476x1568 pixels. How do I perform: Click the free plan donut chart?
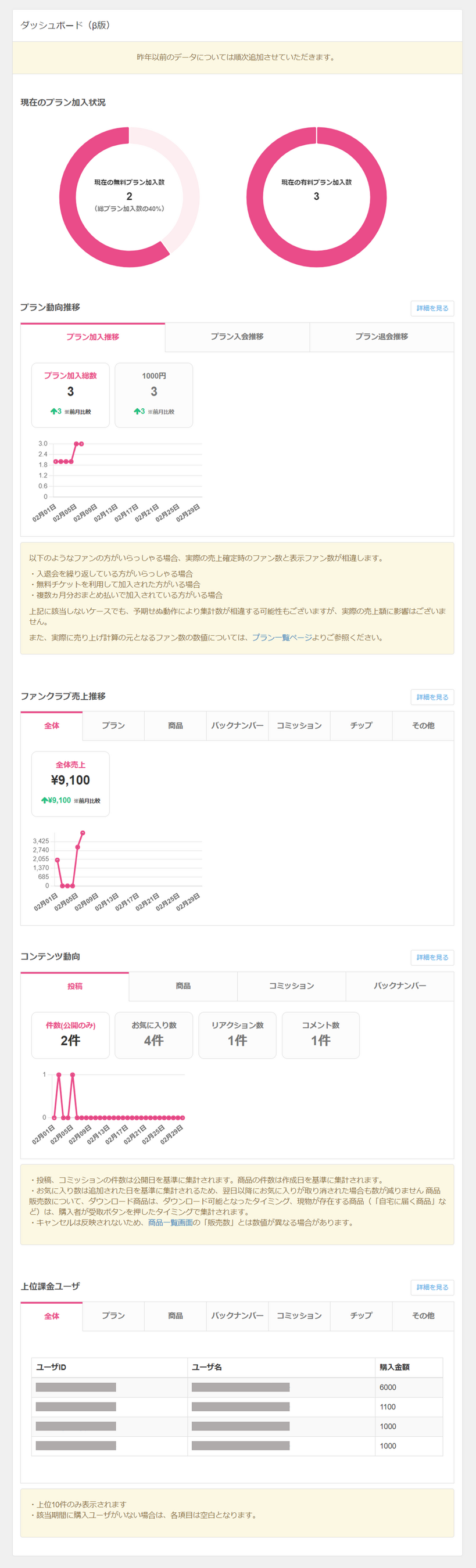pyautogui.click(x=129, y=197)
